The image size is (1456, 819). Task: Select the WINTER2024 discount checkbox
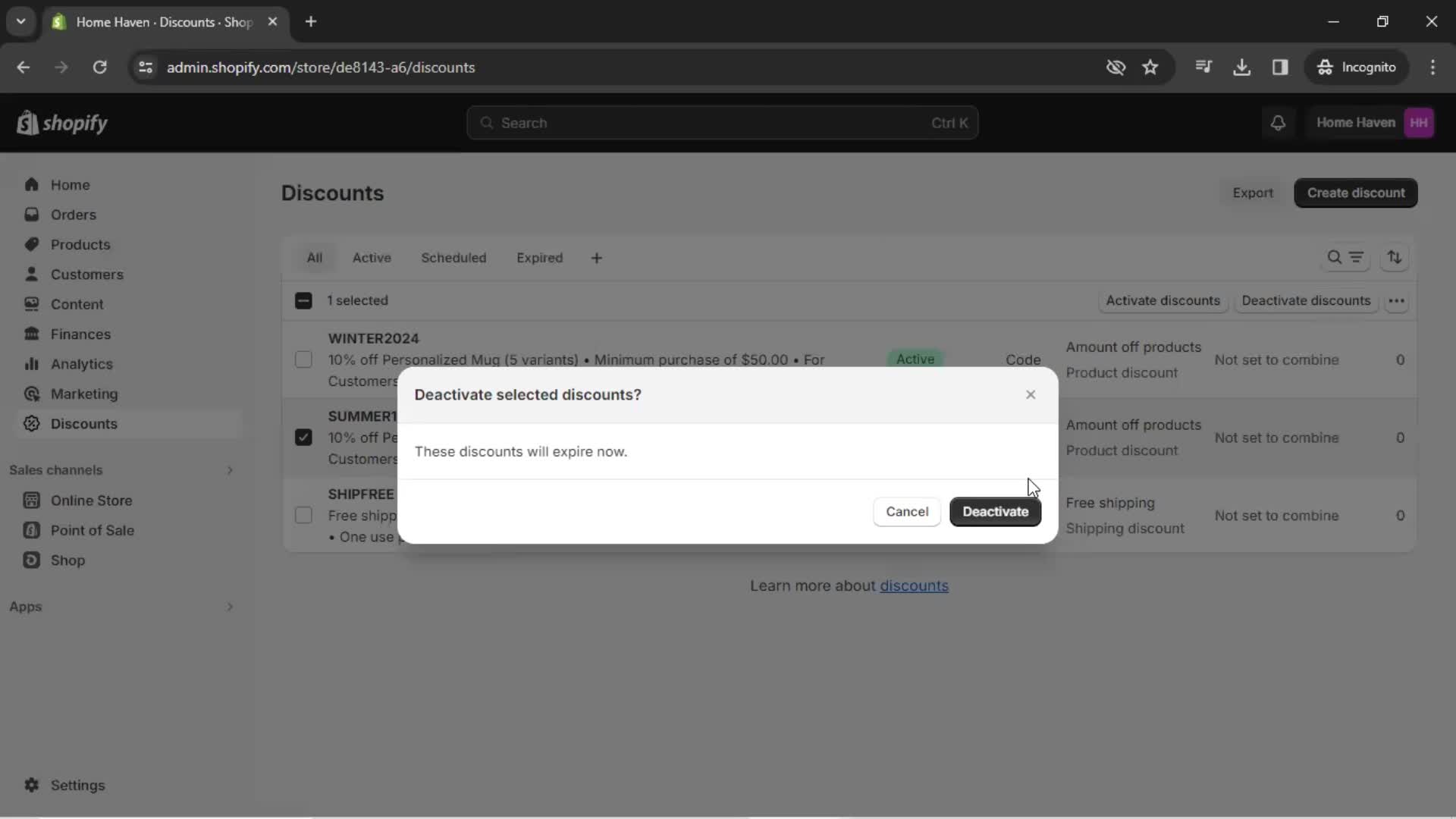(305, 358)
